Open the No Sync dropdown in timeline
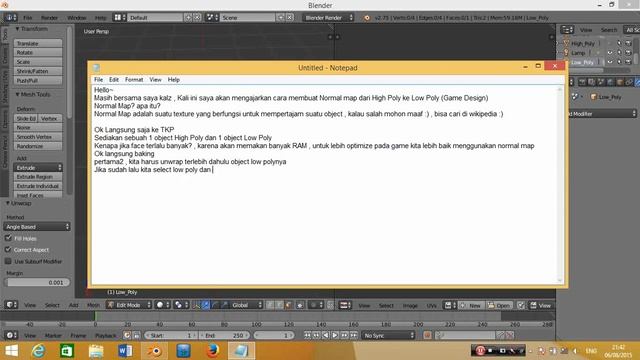 388,335
